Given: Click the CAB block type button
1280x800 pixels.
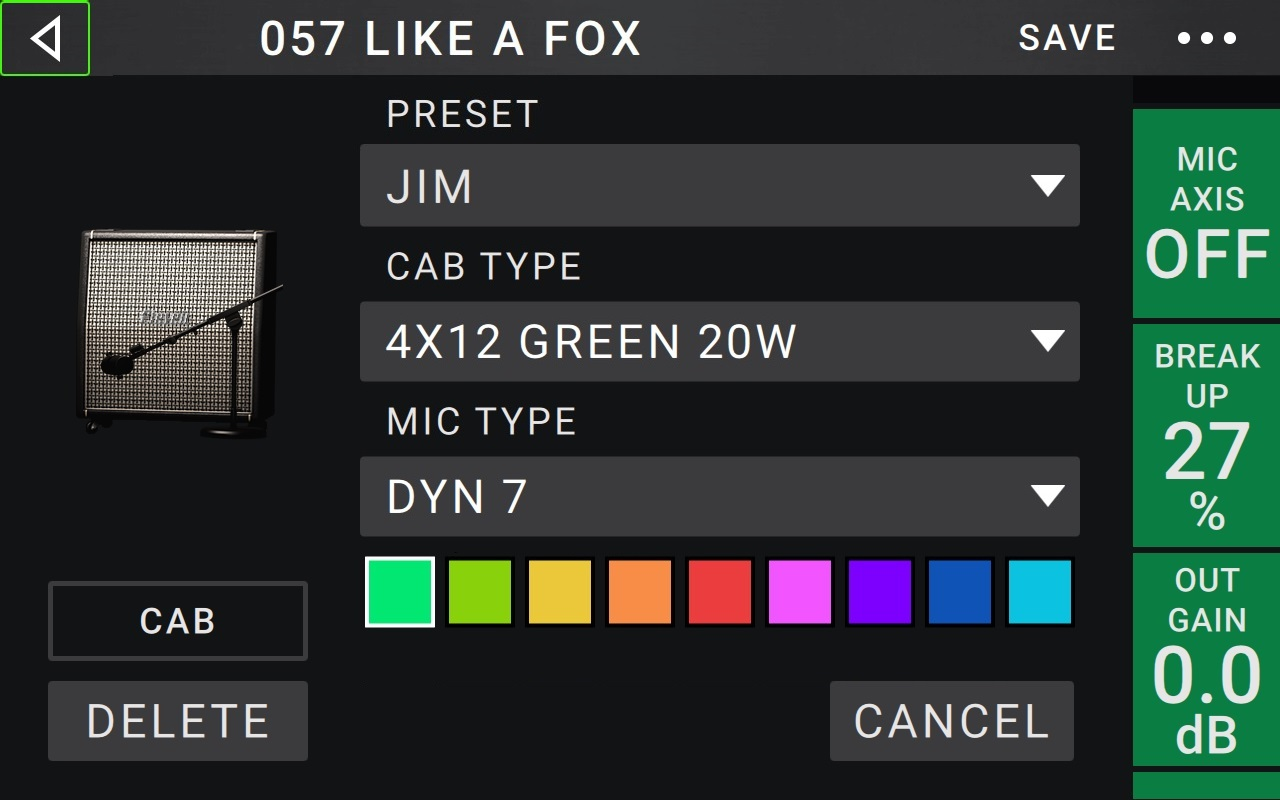Looking at the screenshot, I should pyautogui.click(x=178, y=621).
